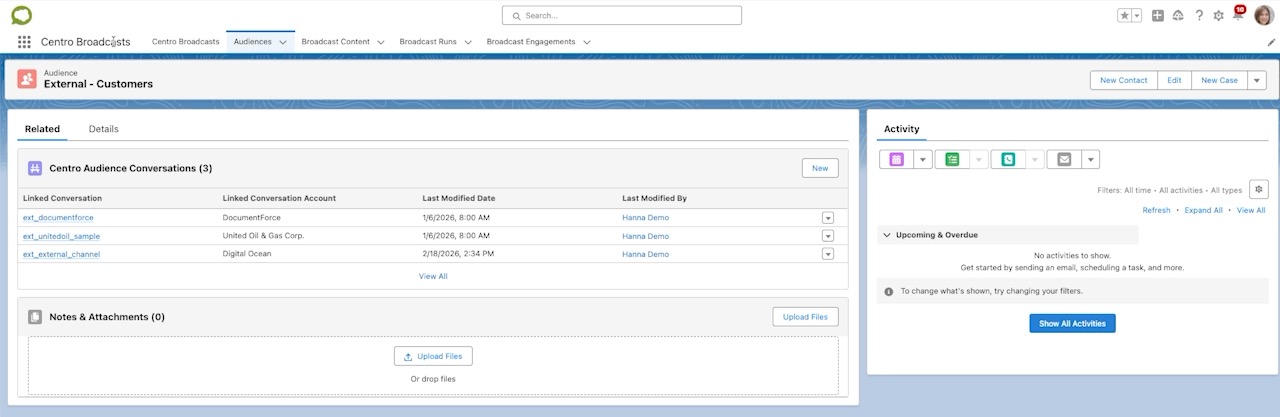Collapse the Upcoming & Overdue section
The height and width of the screenshot is (417, 1280).
[887, 235]
